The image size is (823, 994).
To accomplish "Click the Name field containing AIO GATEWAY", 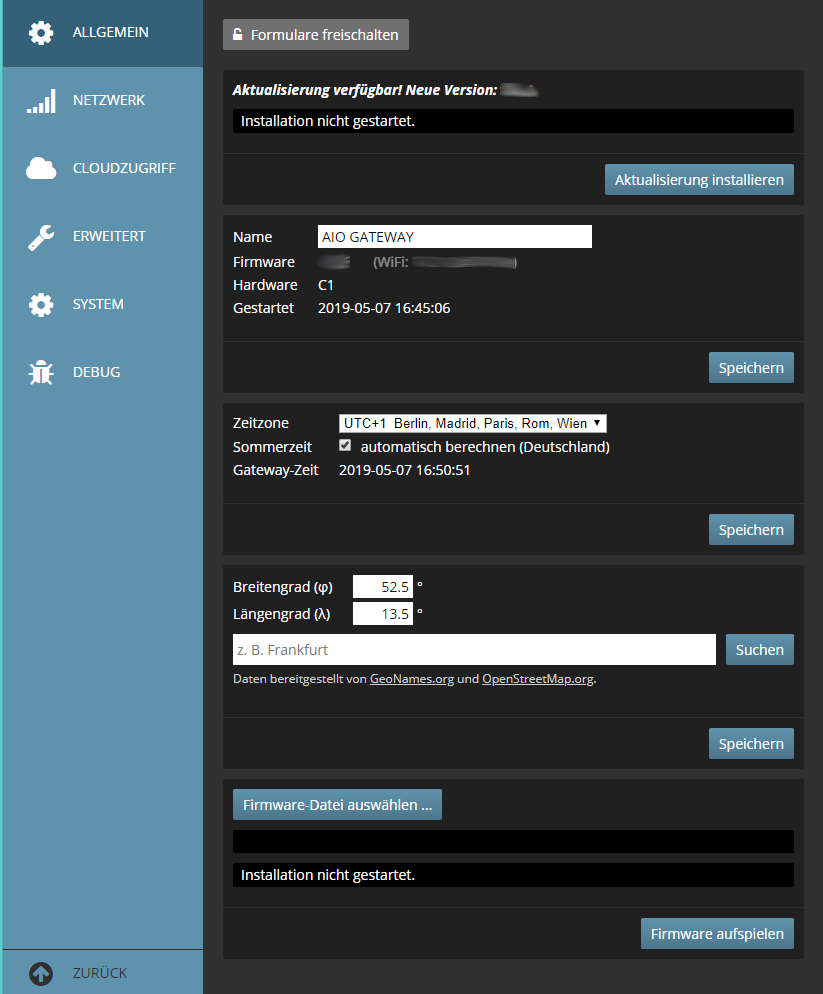I will click(x=454, y=237).
